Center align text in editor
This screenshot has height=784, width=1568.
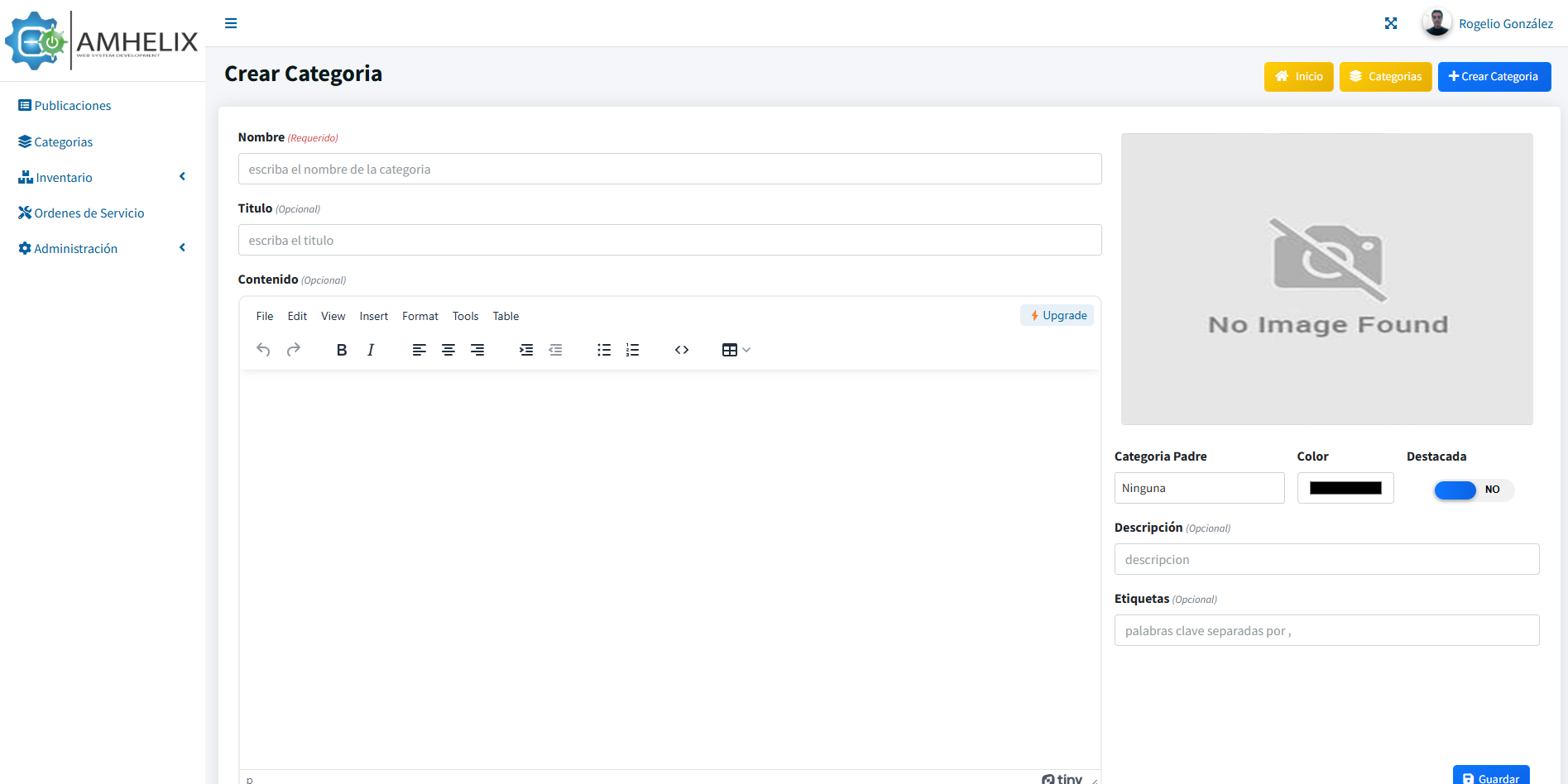[x=448, y=350]
